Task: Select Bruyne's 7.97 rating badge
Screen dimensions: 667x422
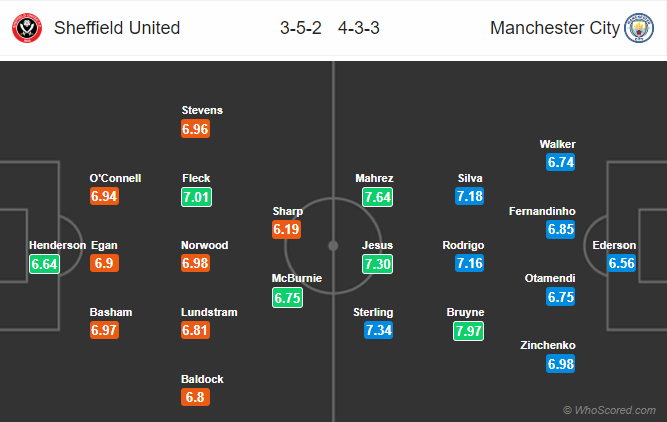Action: click(x=468, y=331)
